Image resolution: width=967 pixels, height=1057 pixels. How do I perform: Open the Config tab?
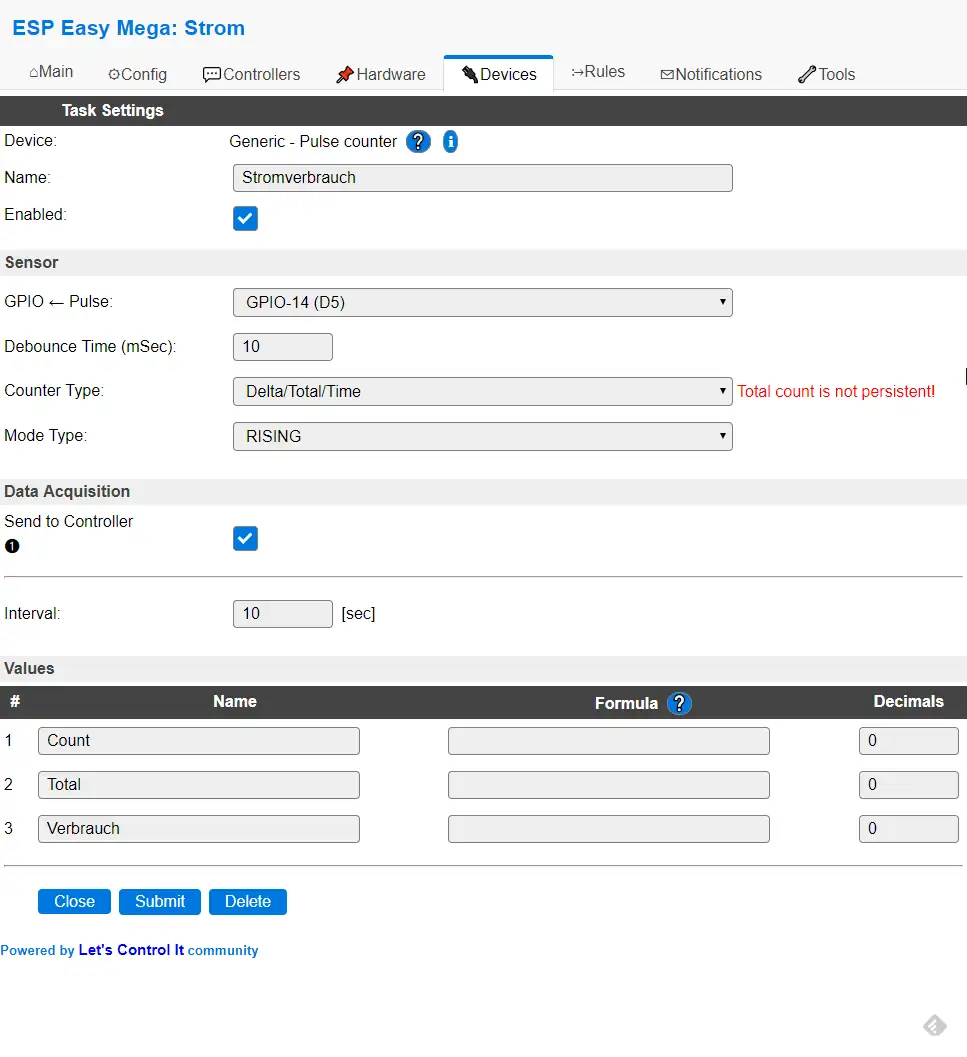(137, 74)
